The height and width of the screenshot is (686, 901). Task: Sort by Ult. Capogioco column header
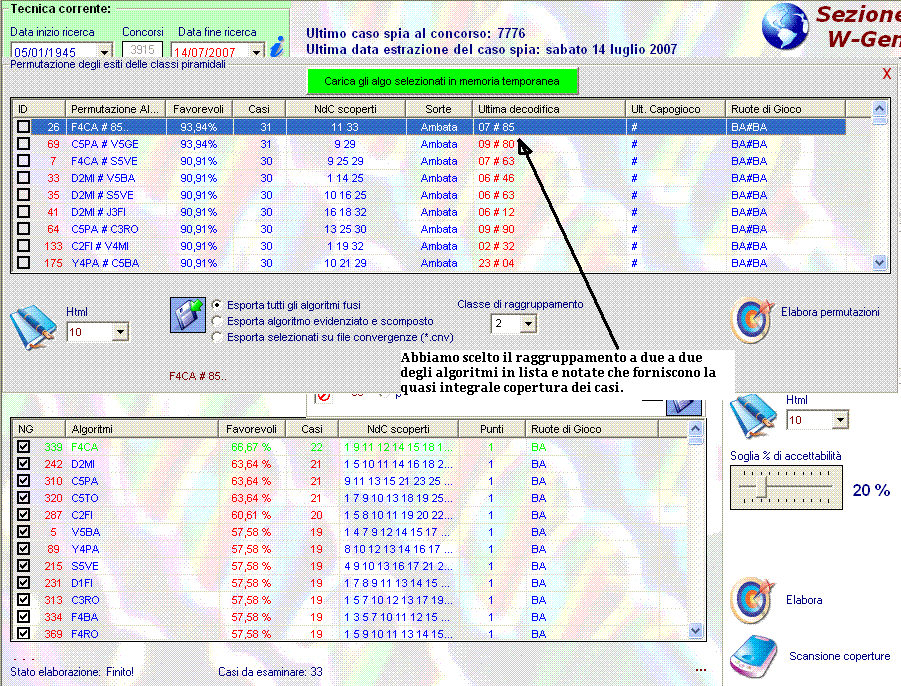pos(675,109)
